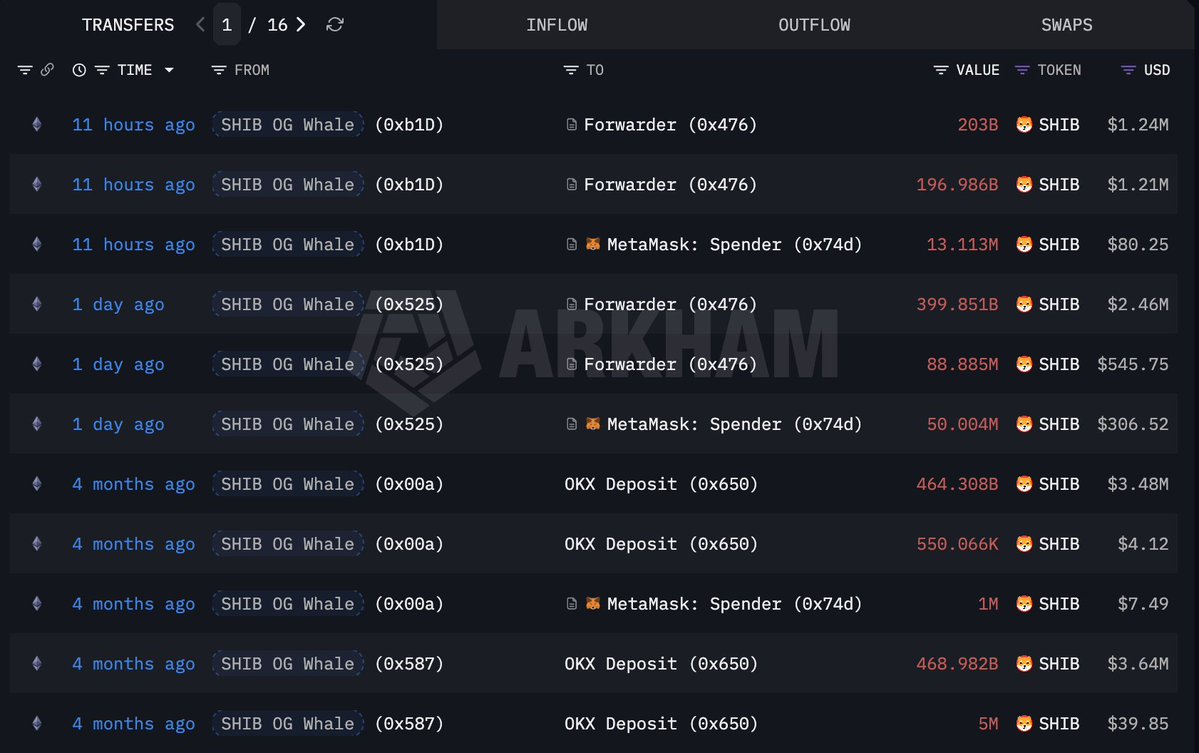Expand the TIME sort dropdown arrow

tap(169, 70)
